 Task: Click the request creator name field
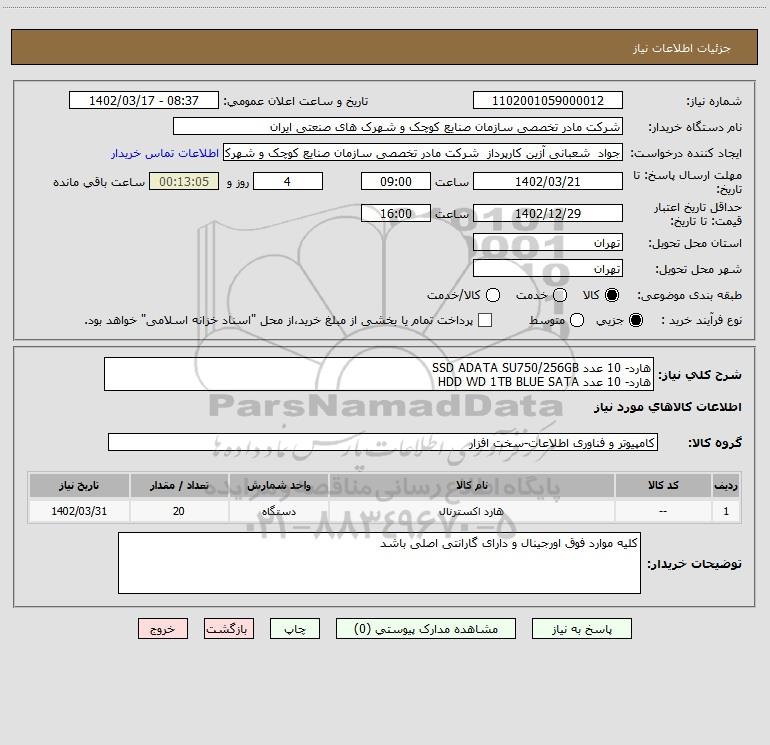coord(423,153)
